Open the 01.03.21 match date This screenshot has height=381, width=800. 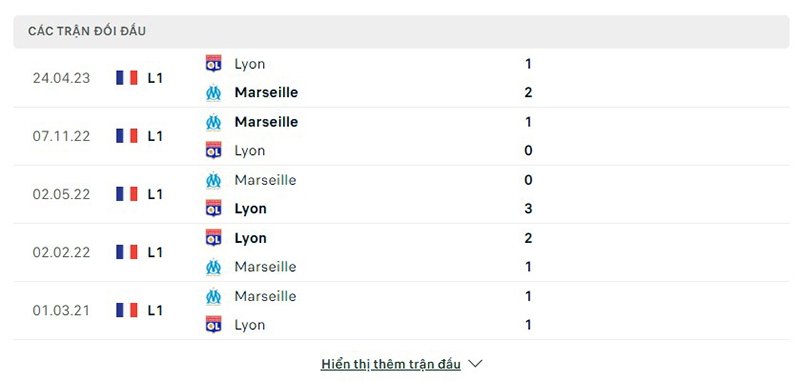[61, 311]
